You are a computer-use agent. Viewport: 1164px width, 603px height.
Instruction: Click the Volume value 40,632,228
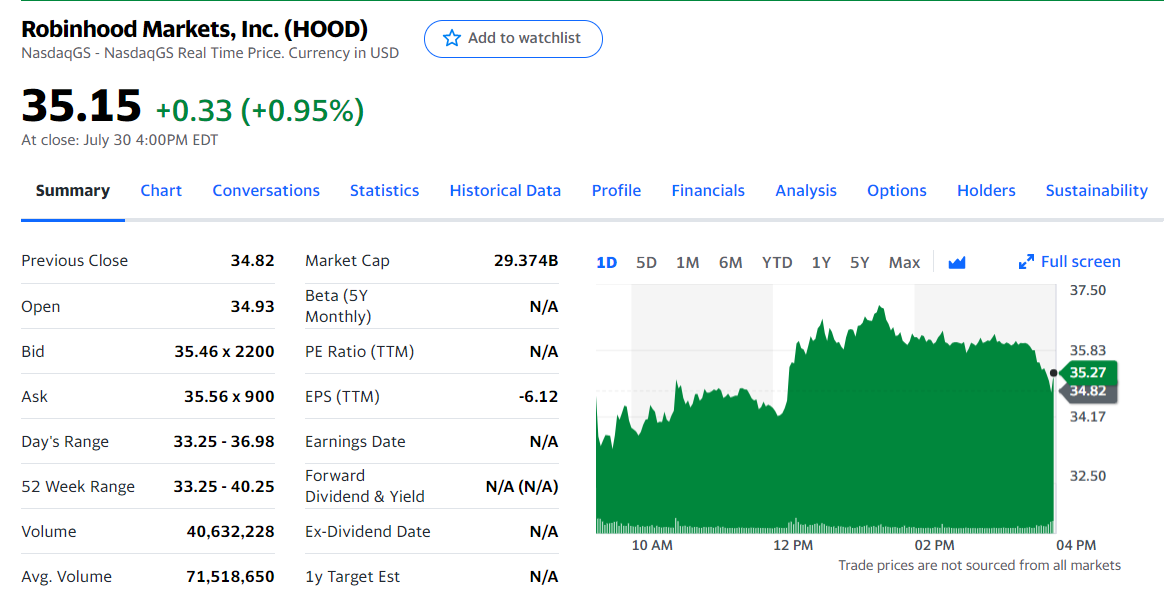coord(230,532)
